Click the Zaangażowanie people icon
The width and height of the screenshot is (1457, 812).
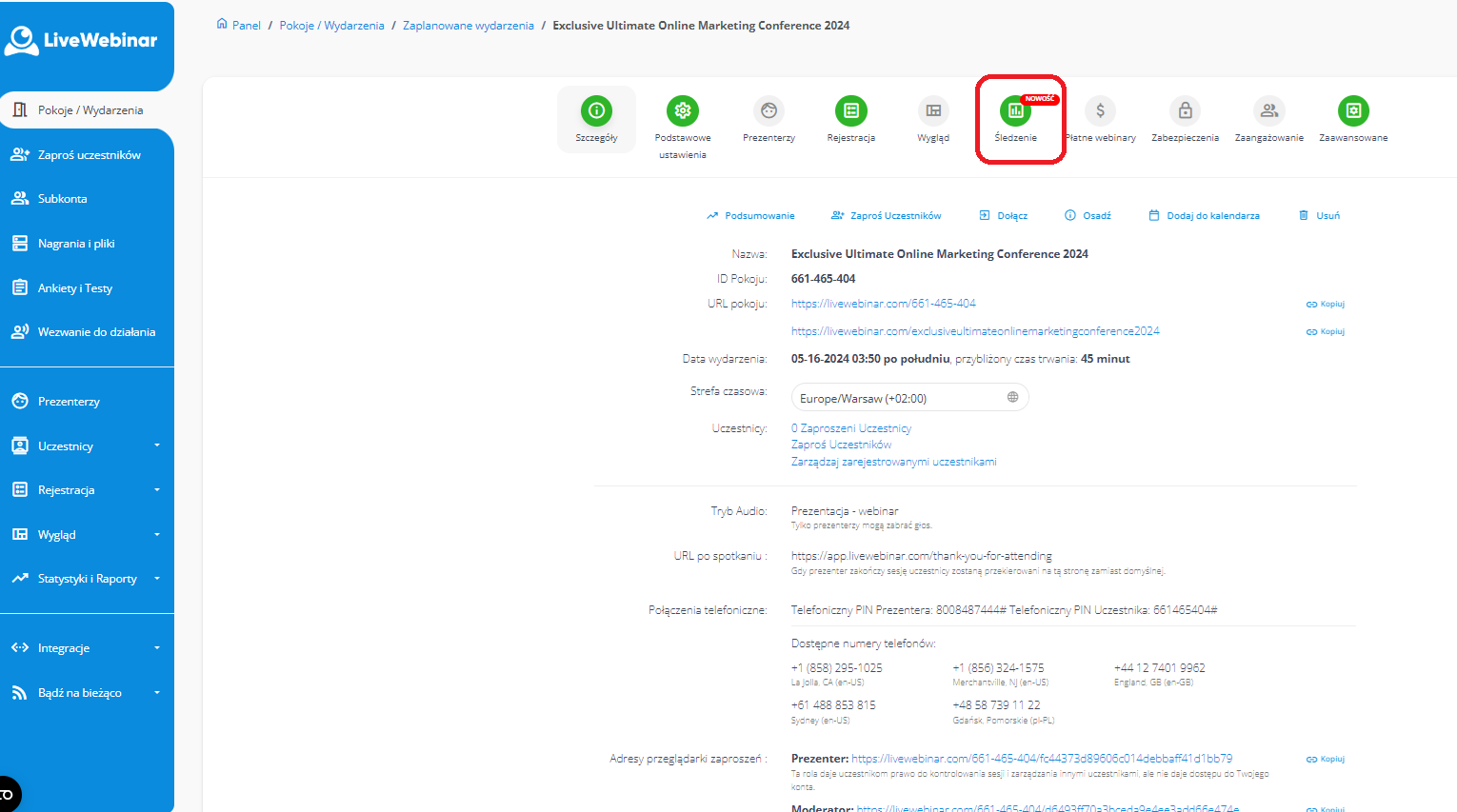pos(1268,111)
